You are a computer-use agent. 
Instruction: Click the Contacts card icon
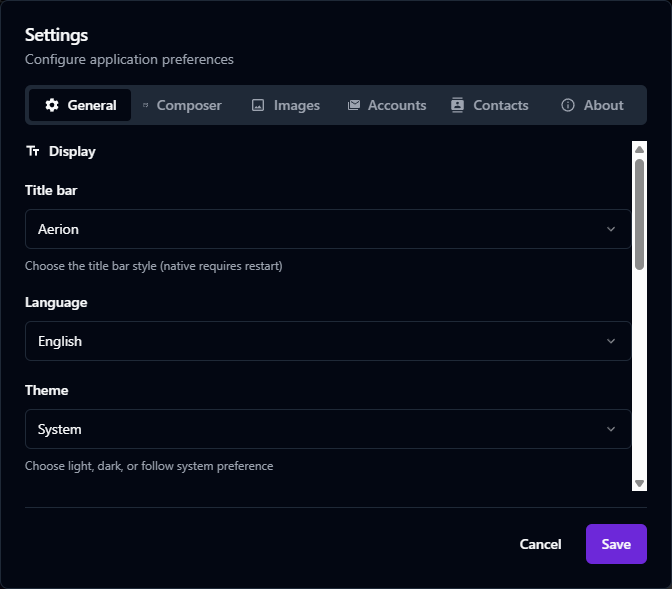tap(458, 105)
